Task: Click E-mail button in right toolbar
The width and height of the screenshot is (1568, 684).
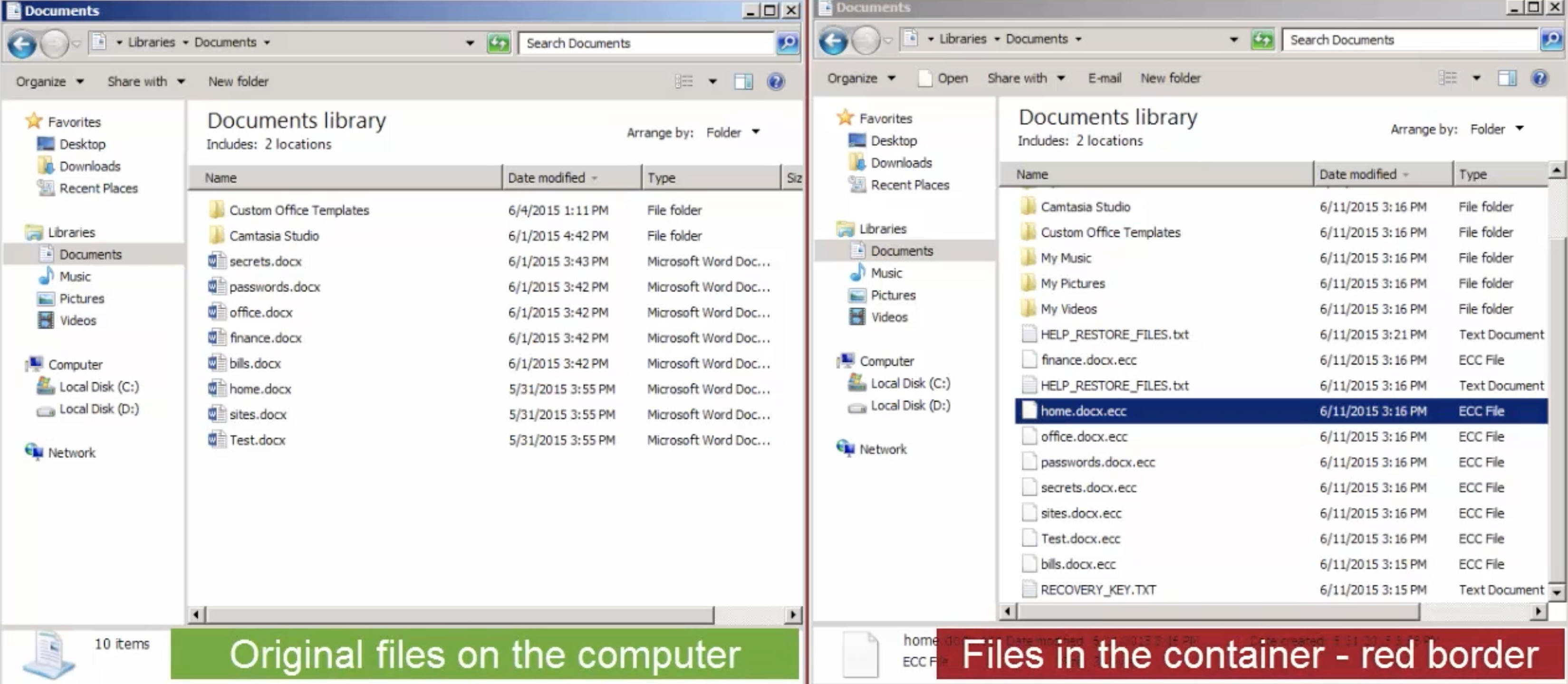Action: (1104, 78)
